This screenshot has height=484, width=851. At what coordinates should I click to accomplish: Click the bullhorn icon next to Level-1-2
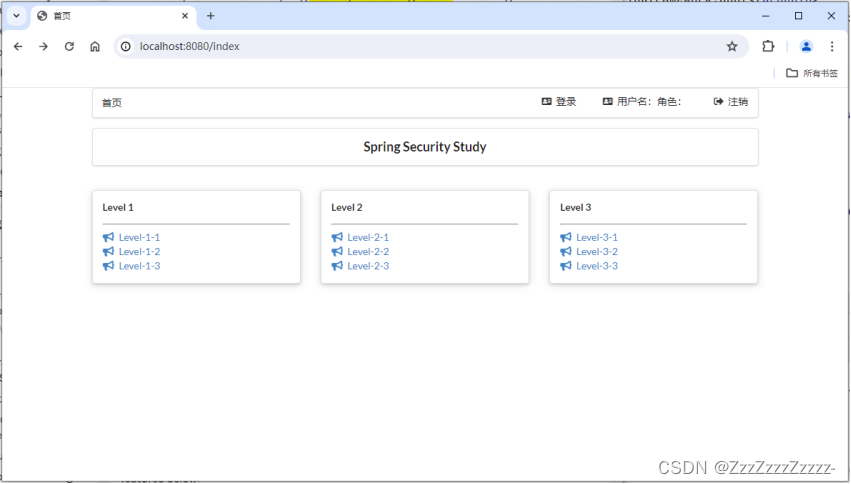(x=109, y=251)
